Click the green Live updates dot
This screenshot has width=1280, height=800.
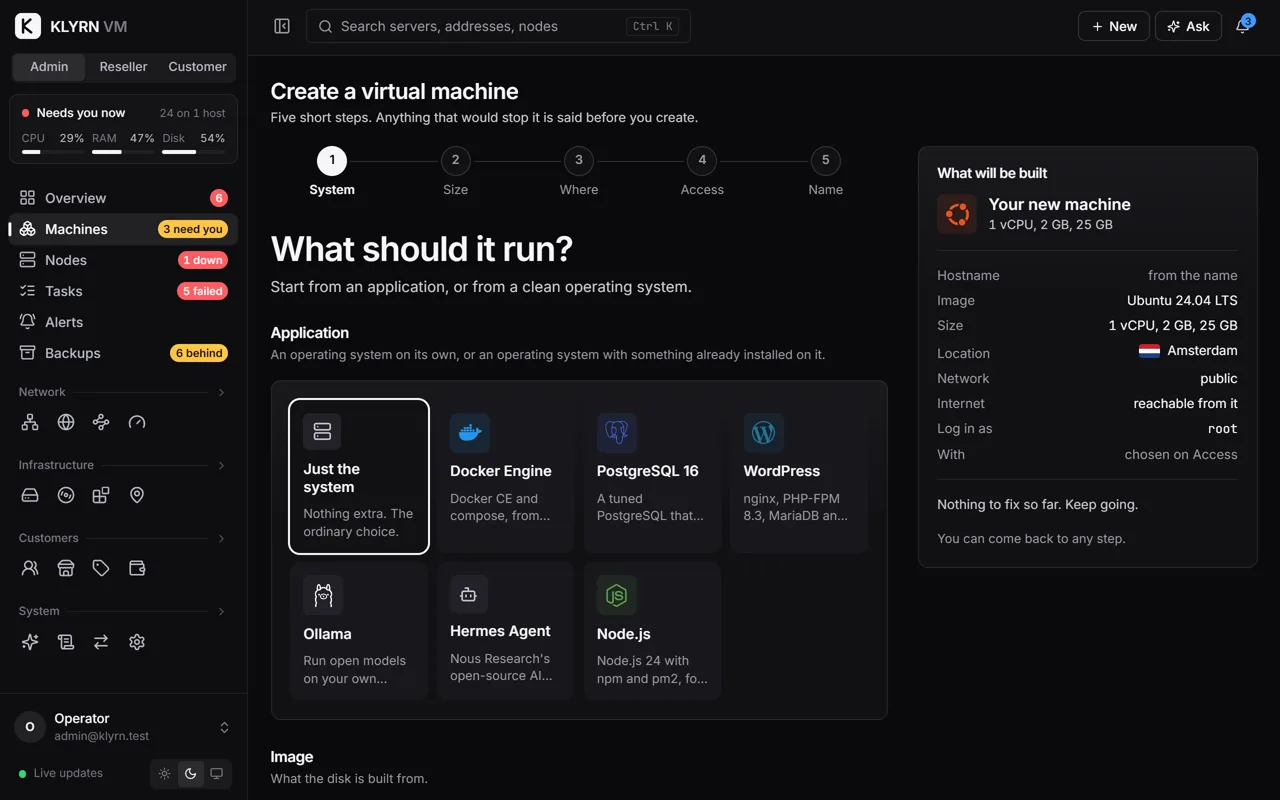tap(23, 774)
